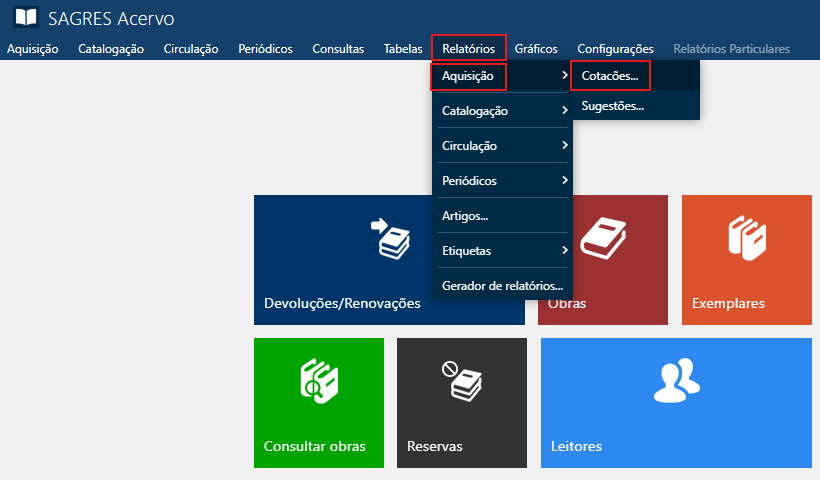820x480 pixels.
Task: Click the Obras book icon
Action: [604, 238]
